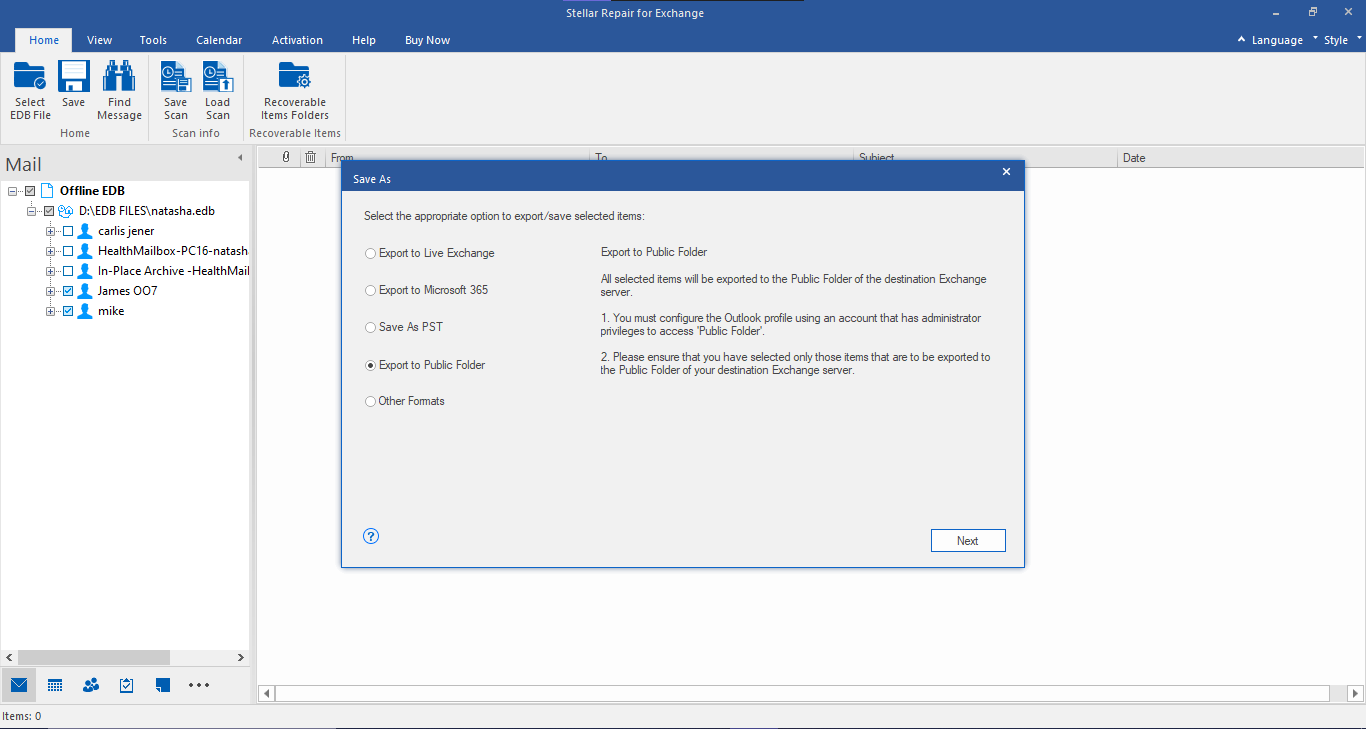Uncheck the mike mailbox
Image resolution: width=1366 pixels, height=729 pixels.
[68, 311]
